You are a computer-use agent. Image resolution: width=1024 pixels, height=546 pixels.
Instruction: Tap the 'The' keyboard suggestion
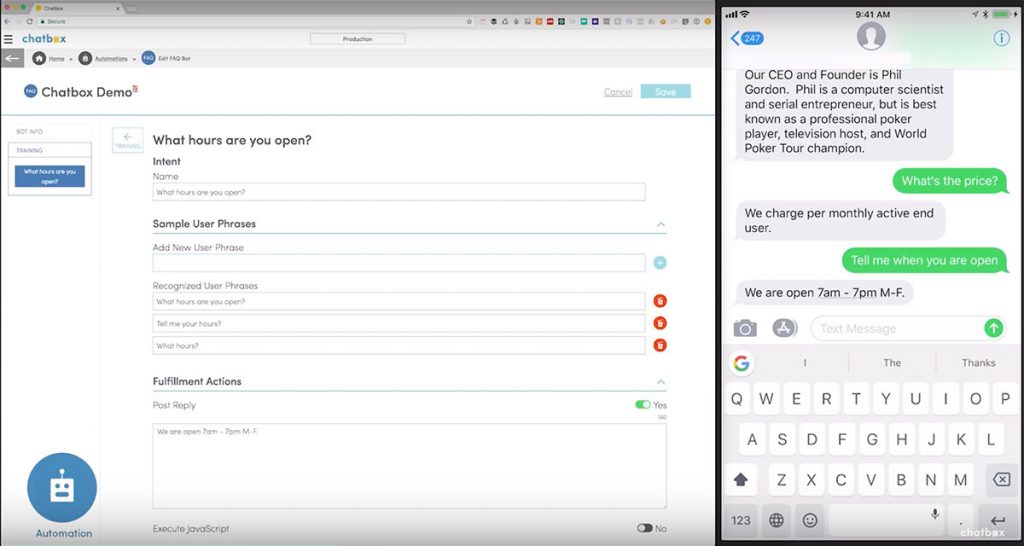[x=892, y=363]
